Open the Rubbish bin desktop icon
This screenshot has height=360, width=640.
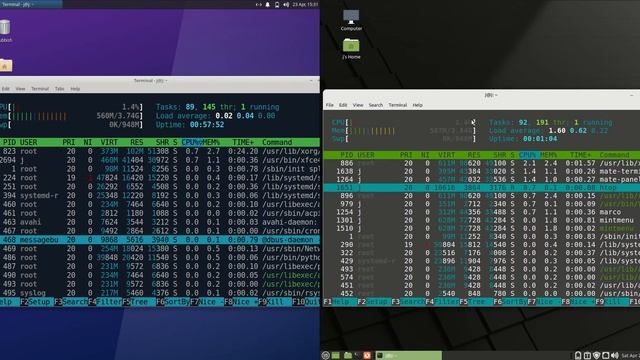point(5,31)
